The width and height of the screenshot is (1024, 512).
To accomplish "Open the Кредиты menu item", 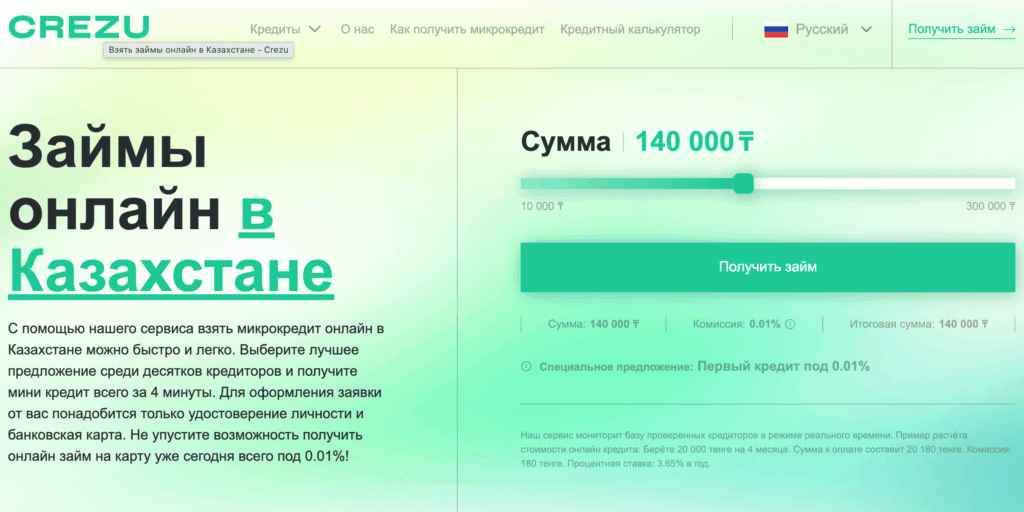I will (x=275, y=30).
